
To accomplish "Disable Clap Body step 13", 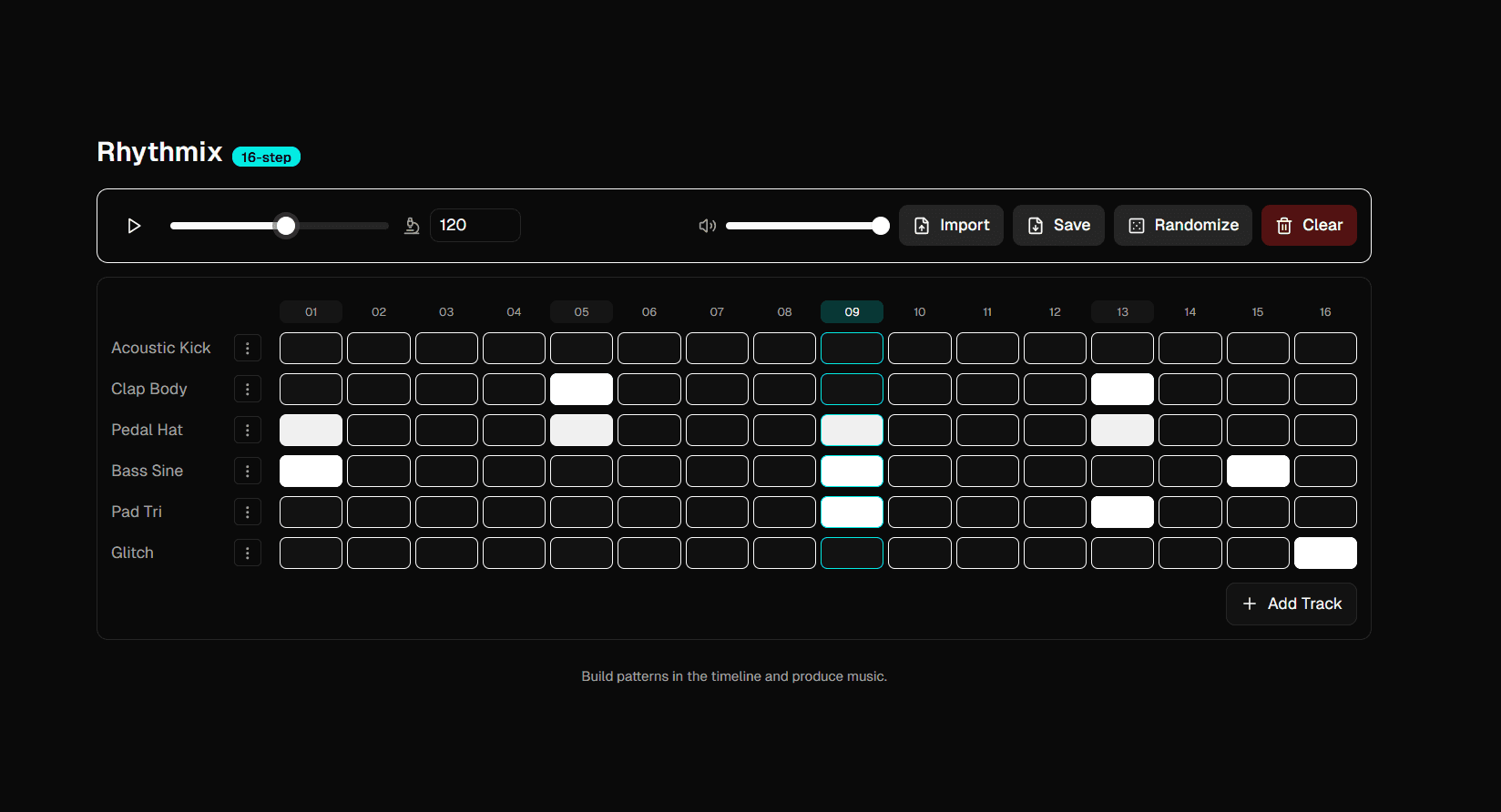I will click(x=1122, y=389).
